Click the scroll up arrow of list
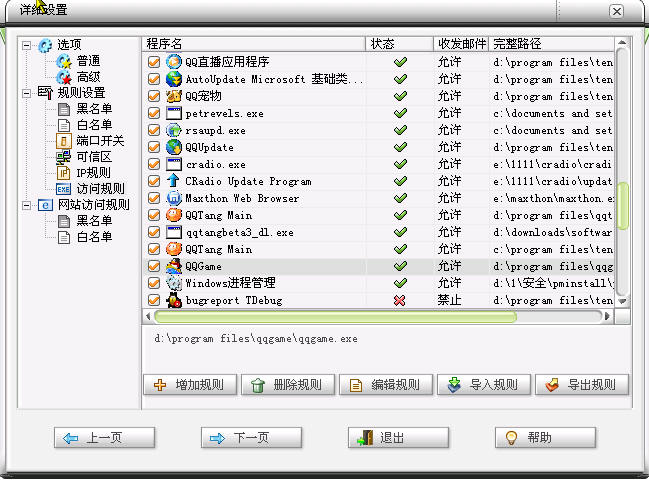 click(622, 43)
